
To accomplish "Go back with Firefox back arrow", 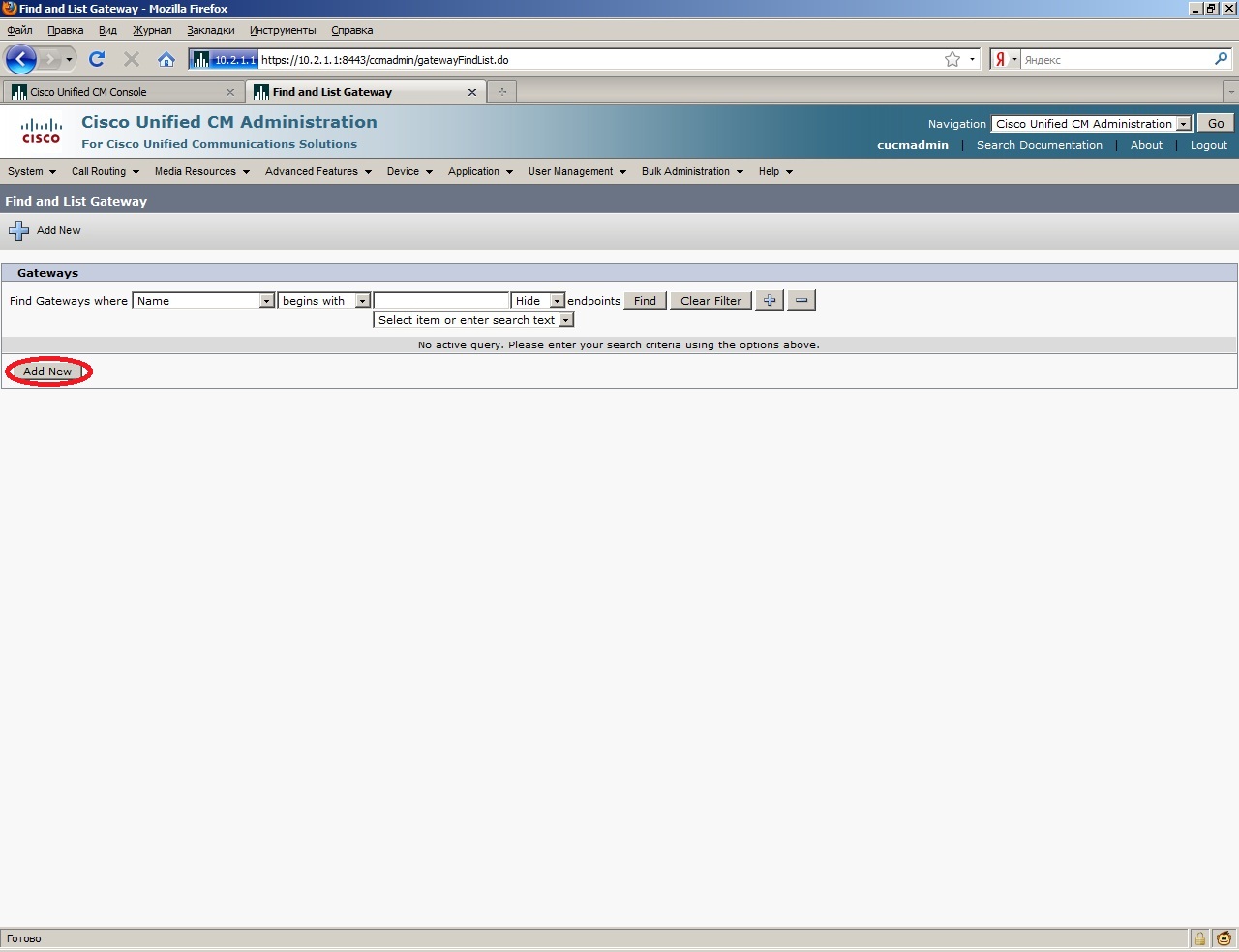I will tap(20, 59).
